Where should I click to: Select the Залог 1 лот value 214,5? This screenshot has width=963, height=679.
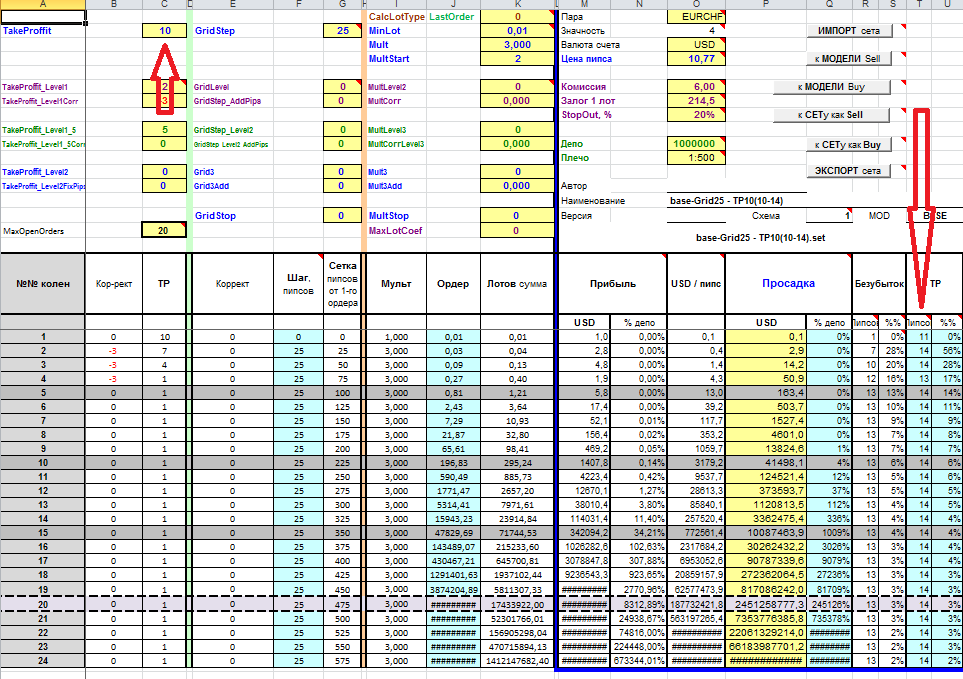pos(696,101)
